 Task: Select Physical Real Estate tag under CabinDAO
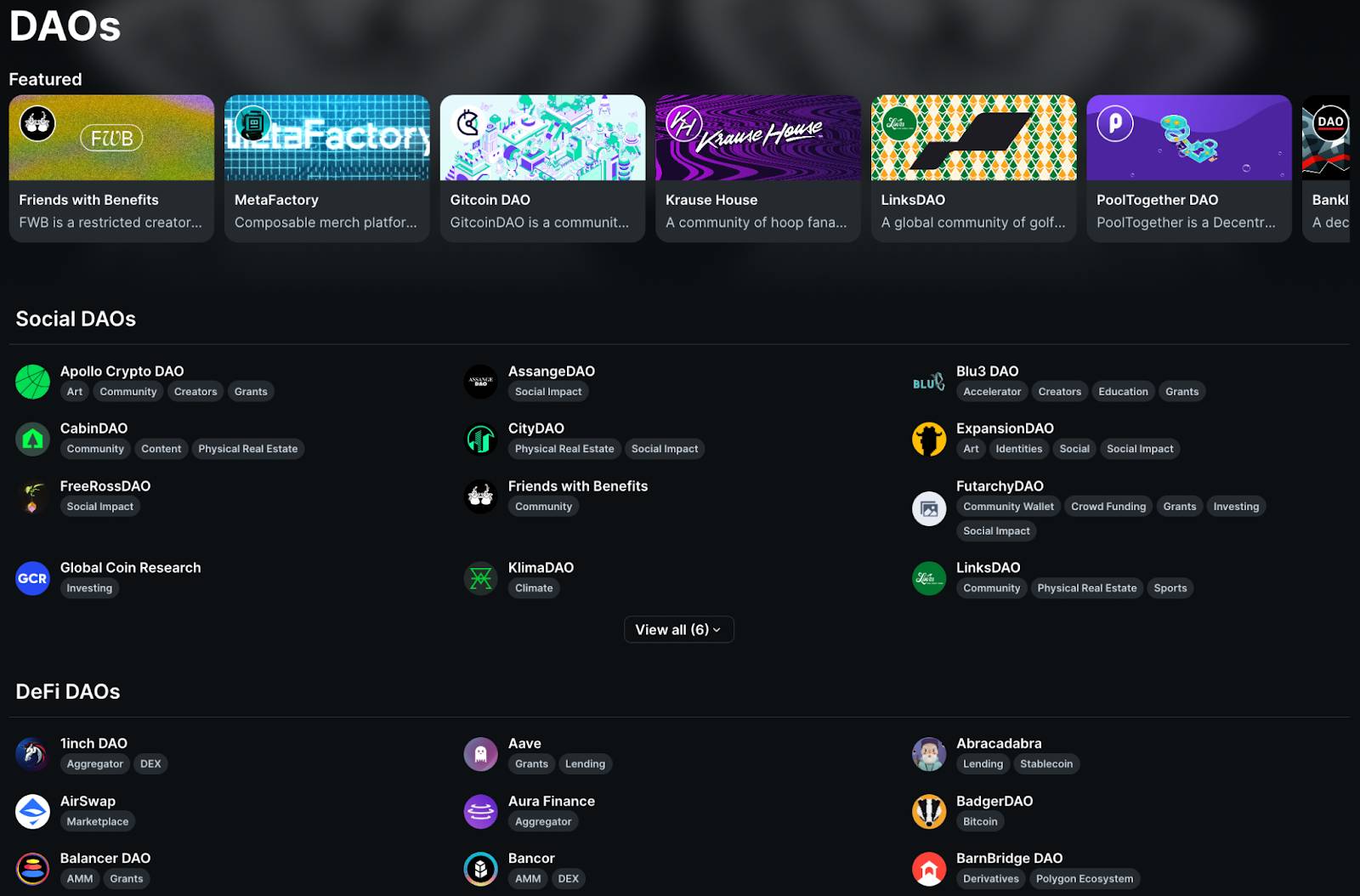[x=248, y=449]
